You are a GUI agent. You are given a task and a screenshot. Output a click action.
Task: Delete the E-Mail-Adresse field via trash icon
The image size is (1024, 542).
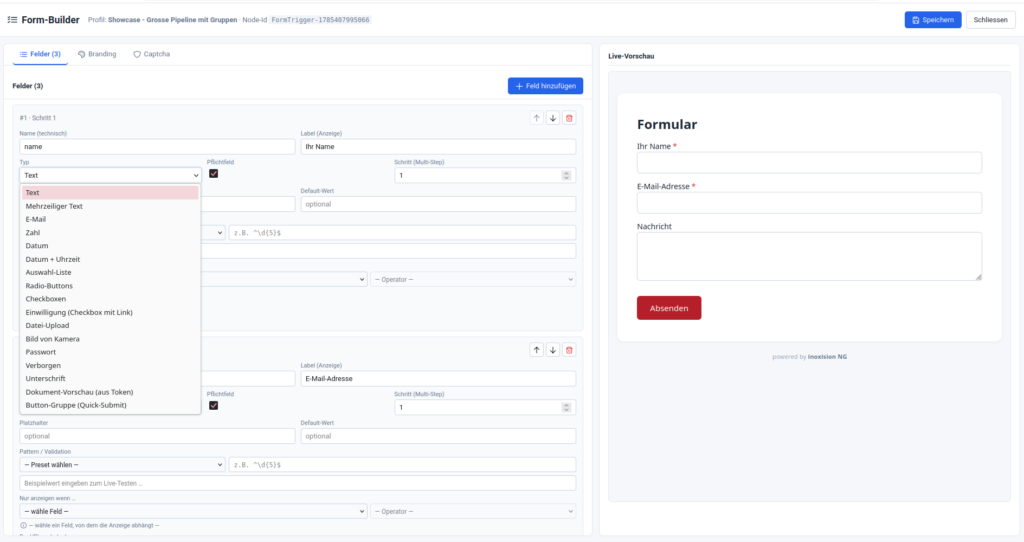tap(569, 350)
